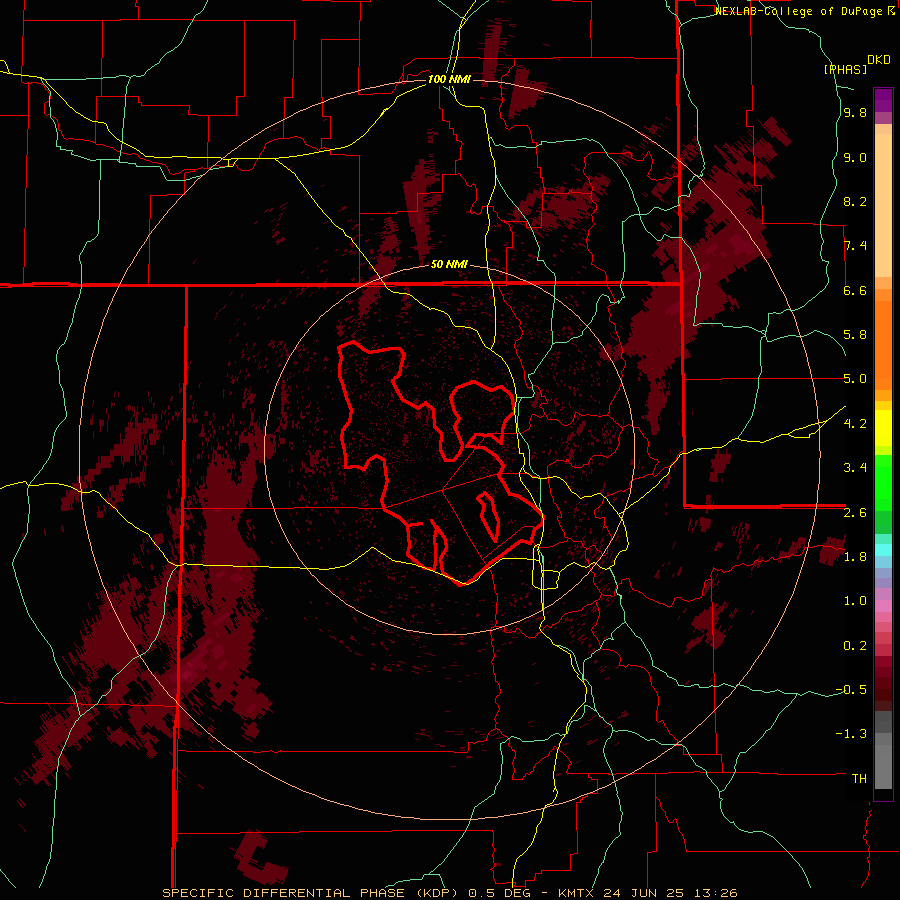The width and height of the screenshot is (900, 900).
Task: Click the 24 JUN 25 date stamp
Action: pyautogui.click(x=642, y=893)
